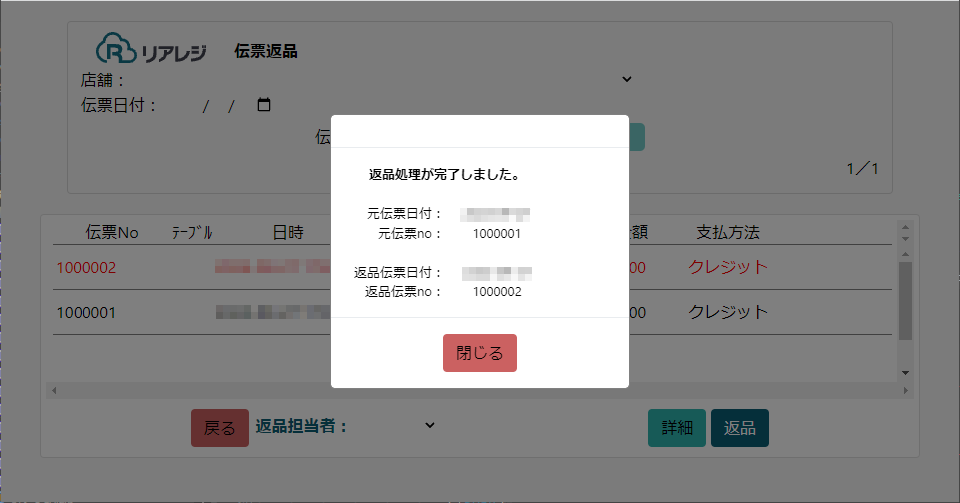Click the left arrow of horizontal scrollbar
The width and height of the screenshot is (960, 503).
click(54, 390)
